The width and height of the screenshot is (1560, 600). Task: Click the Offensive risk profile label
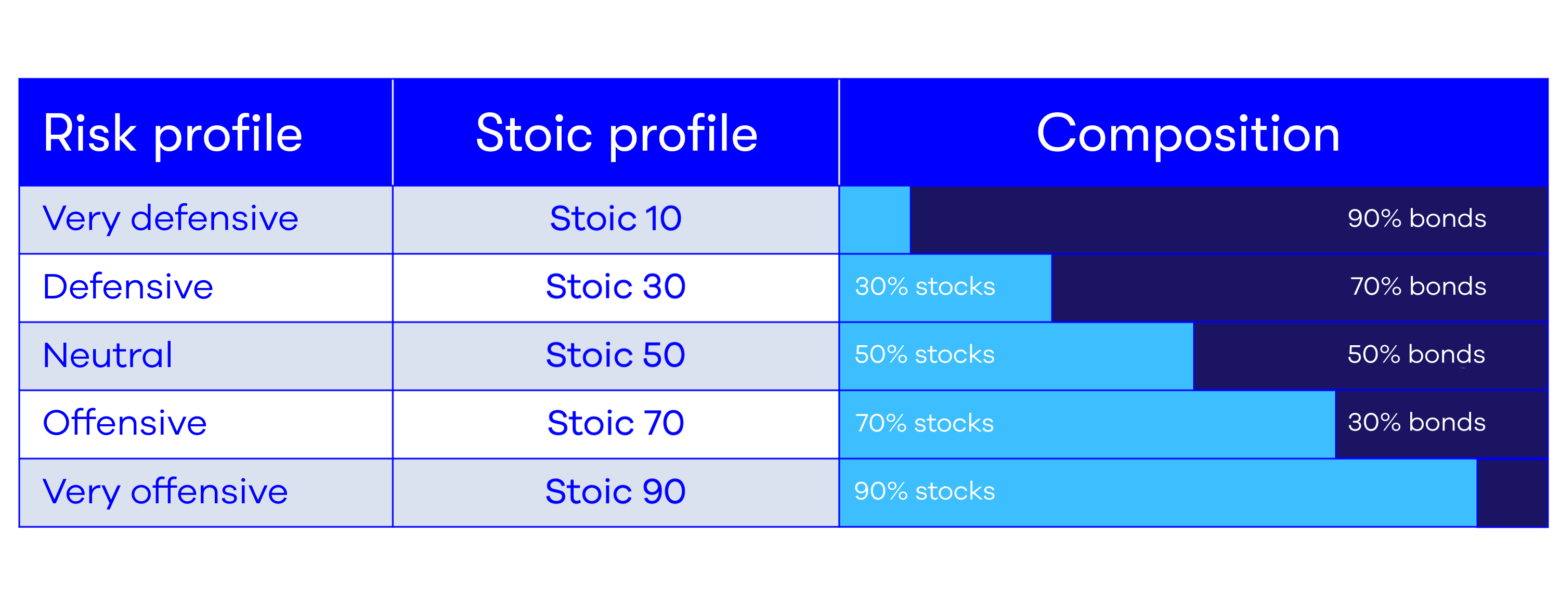click(125, 423)
